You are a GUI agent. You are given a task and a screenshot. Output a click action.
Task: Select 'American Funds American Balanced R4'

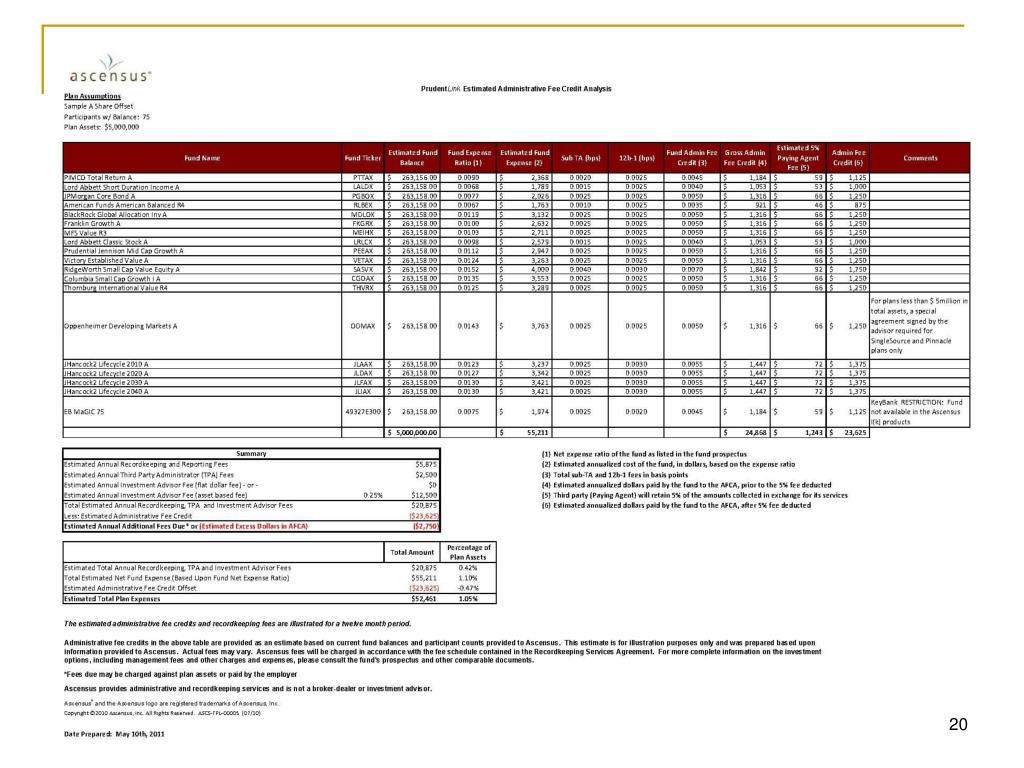124,205
